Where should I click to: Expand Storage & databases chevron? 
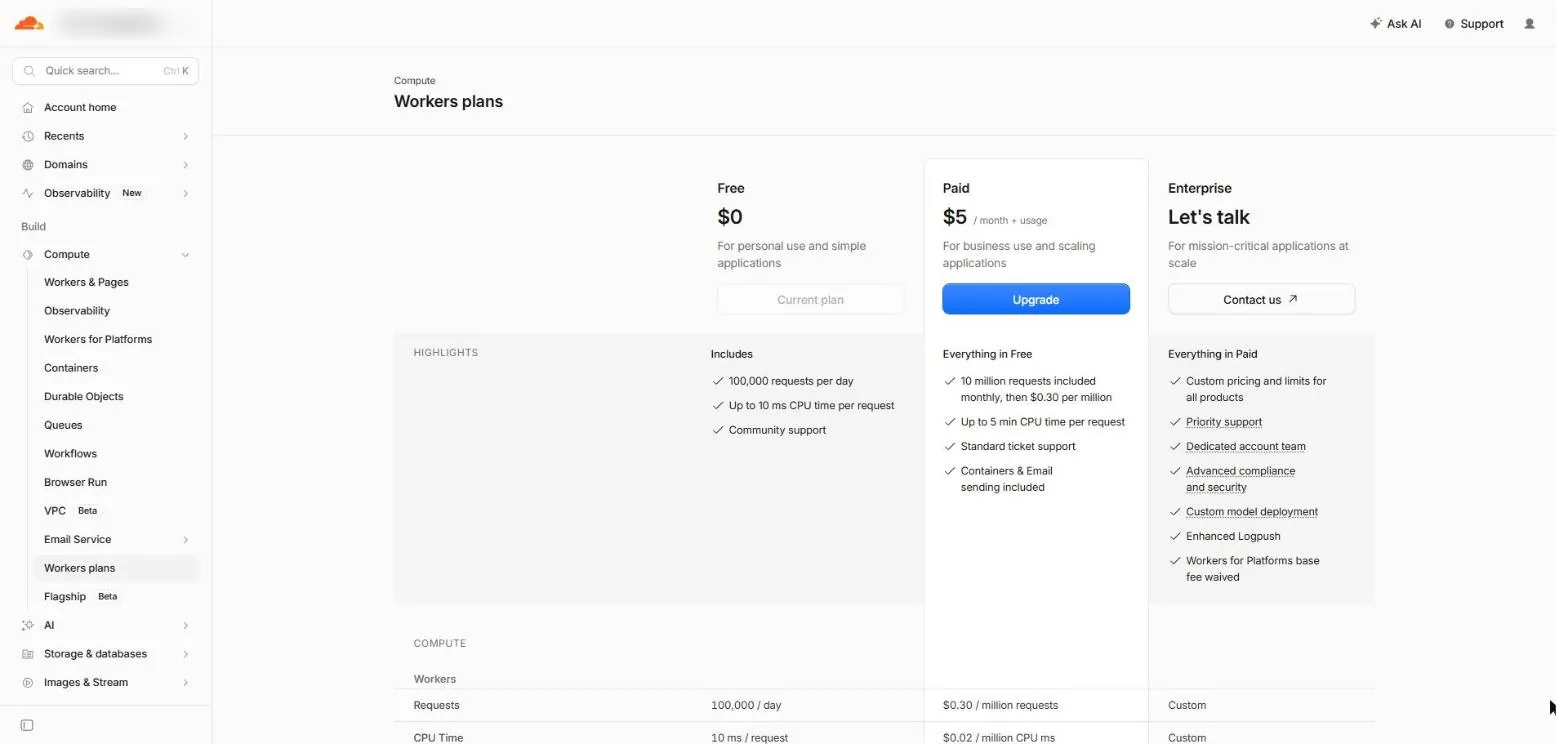tap(186, 654)
